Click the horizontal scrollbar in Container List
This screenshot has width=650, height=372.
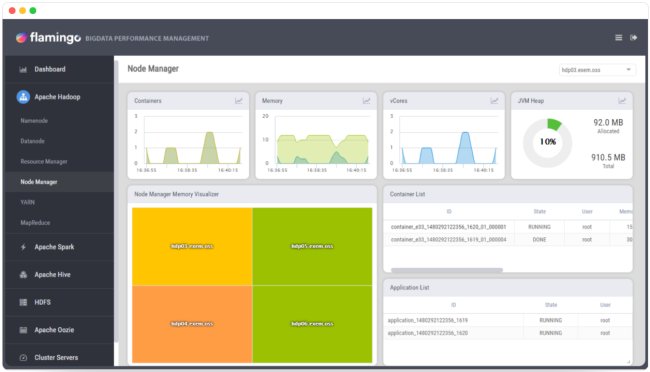(447, 270)
